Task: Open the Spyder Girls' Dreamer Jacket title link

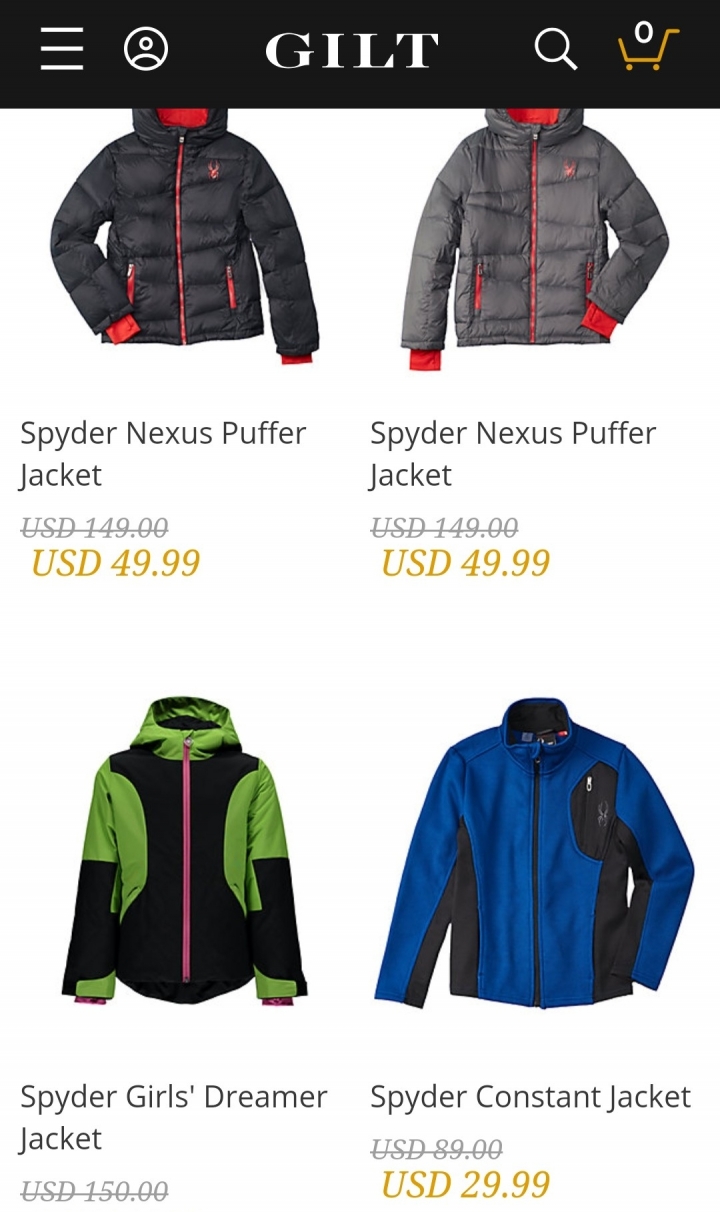Action: pyautogui.click(x=174, y=1117)
